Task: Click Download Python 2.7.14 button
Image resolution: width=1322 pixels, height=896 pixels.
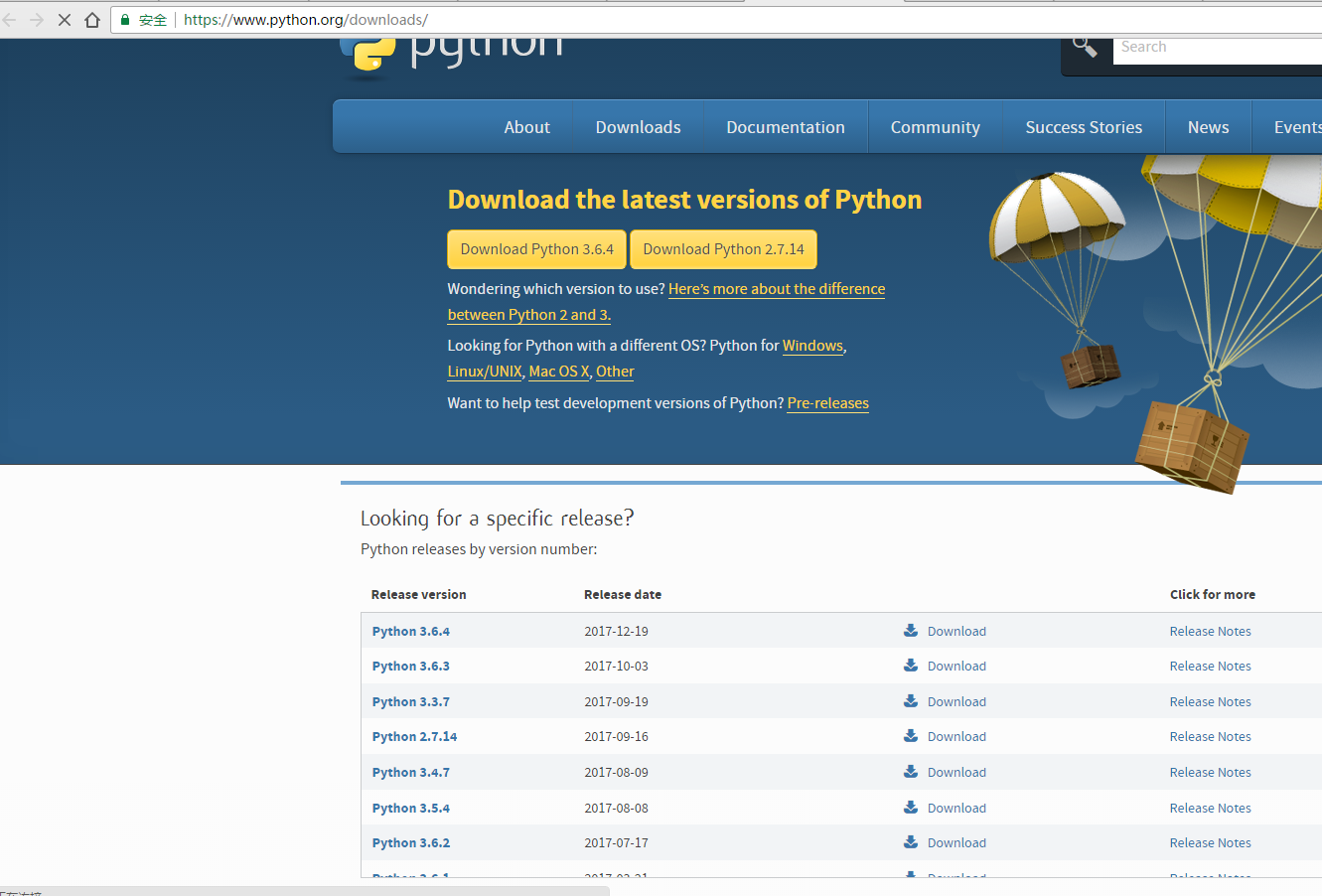Action: pyautogui.click(x=723, y=249)
